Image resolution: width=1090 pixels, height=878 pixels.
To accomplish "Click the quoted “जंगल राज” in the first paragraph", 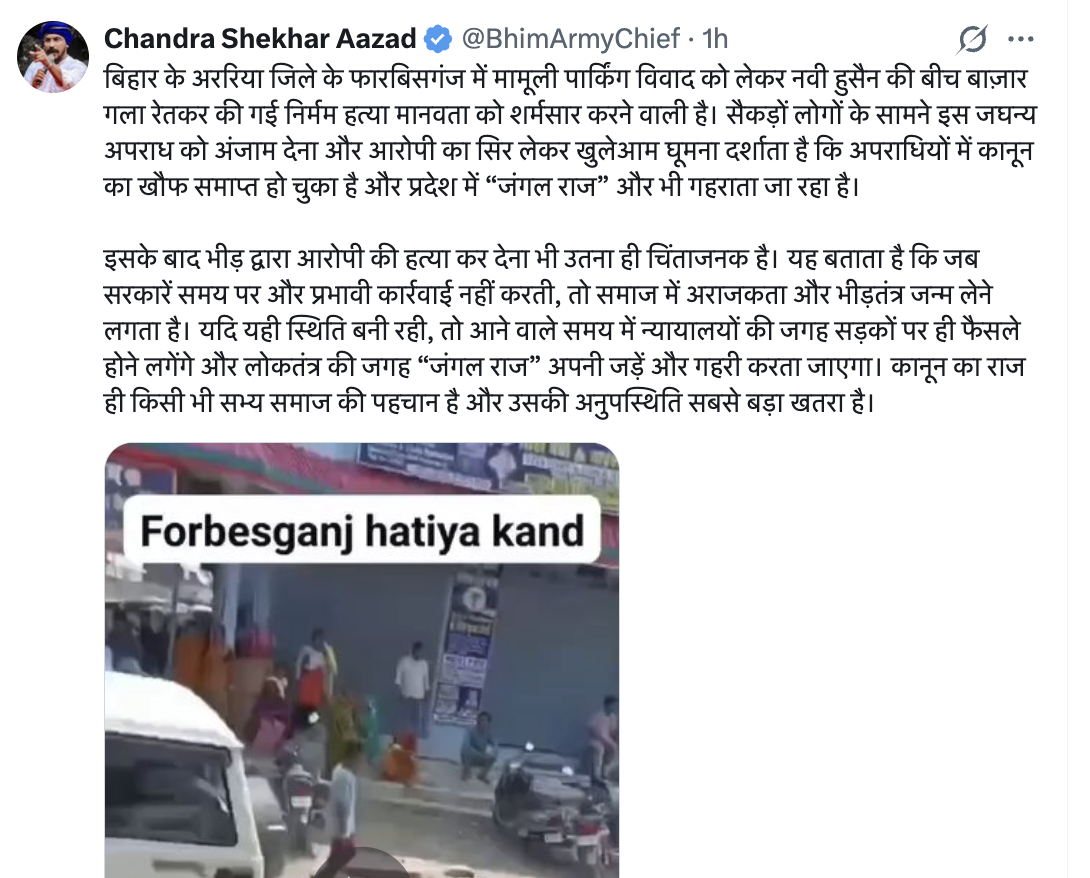I will 548,186.
